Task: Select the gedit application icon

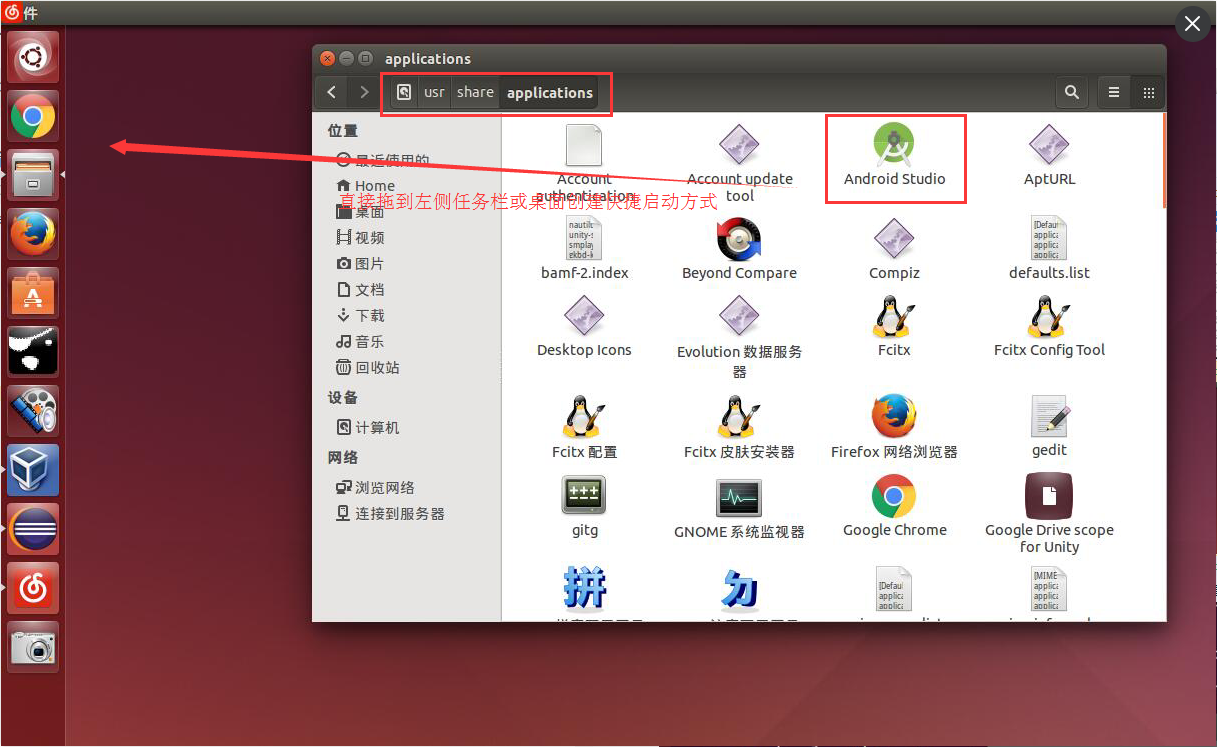Action: coord(1049,417)
